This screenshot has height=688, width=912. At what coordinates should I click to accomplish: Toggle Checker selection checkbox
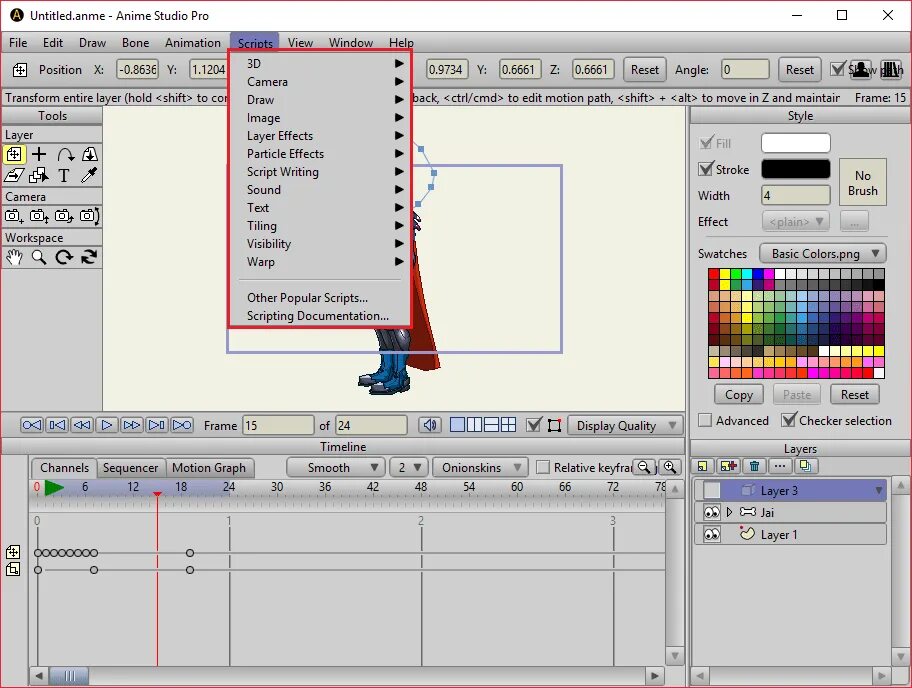coord(789,419)
